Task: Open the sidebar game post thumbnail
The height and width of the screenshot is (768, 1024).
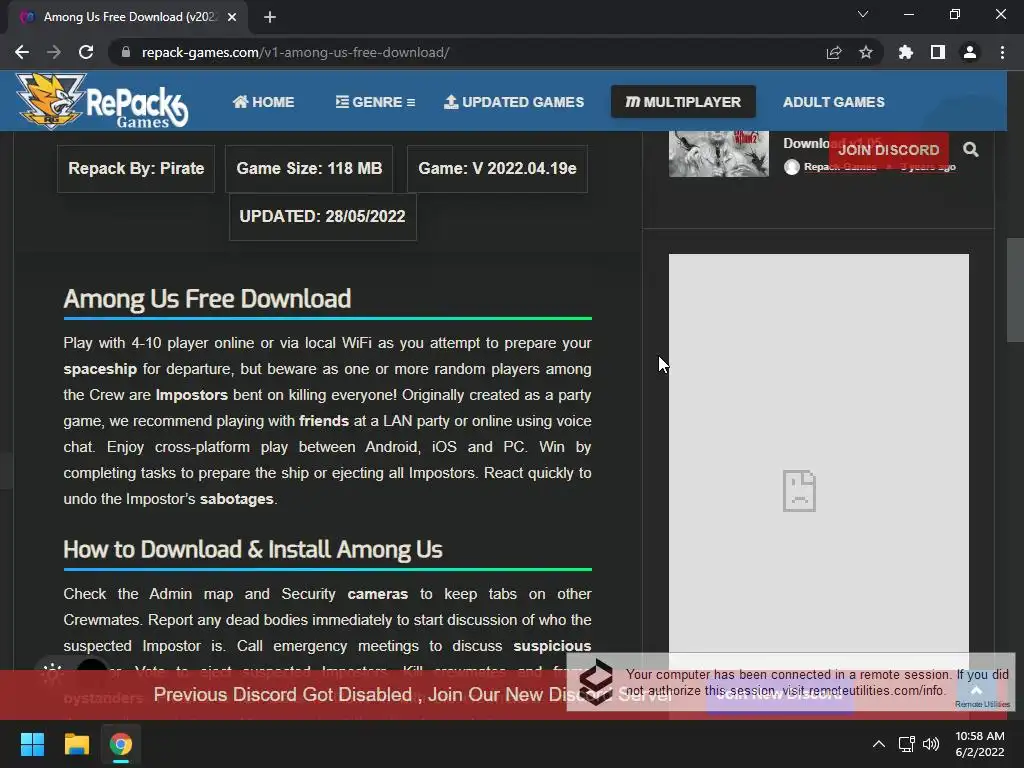Action: point(718,153)
